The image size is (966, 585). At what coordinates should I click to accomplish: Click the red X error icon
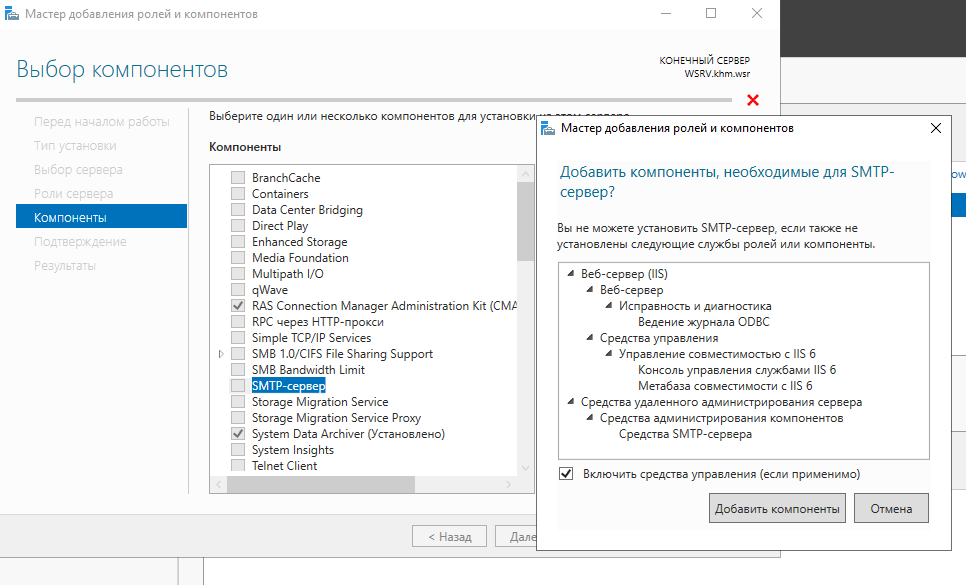point(753,100)
